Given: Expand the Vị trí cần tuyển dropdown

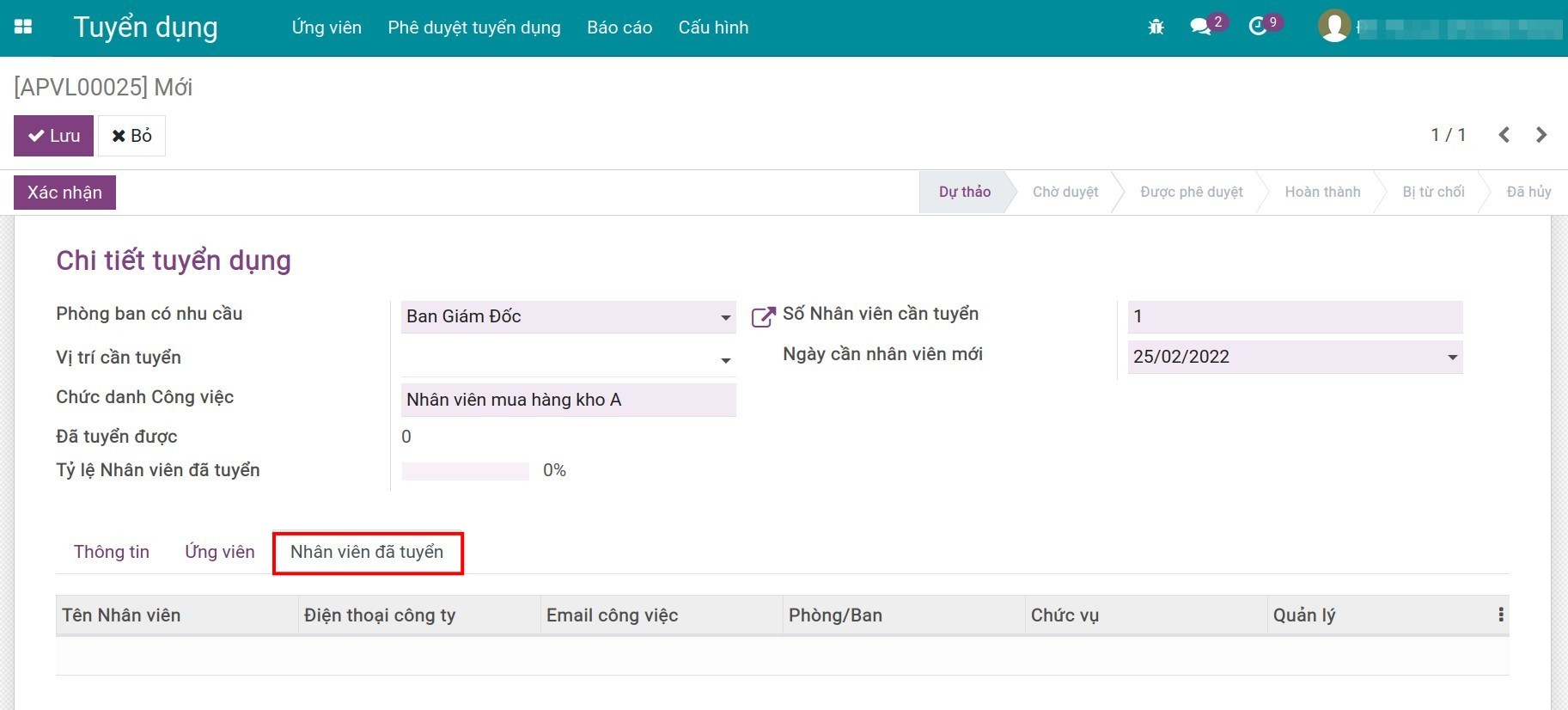Looking at the screenshot, I should [725, 360].
